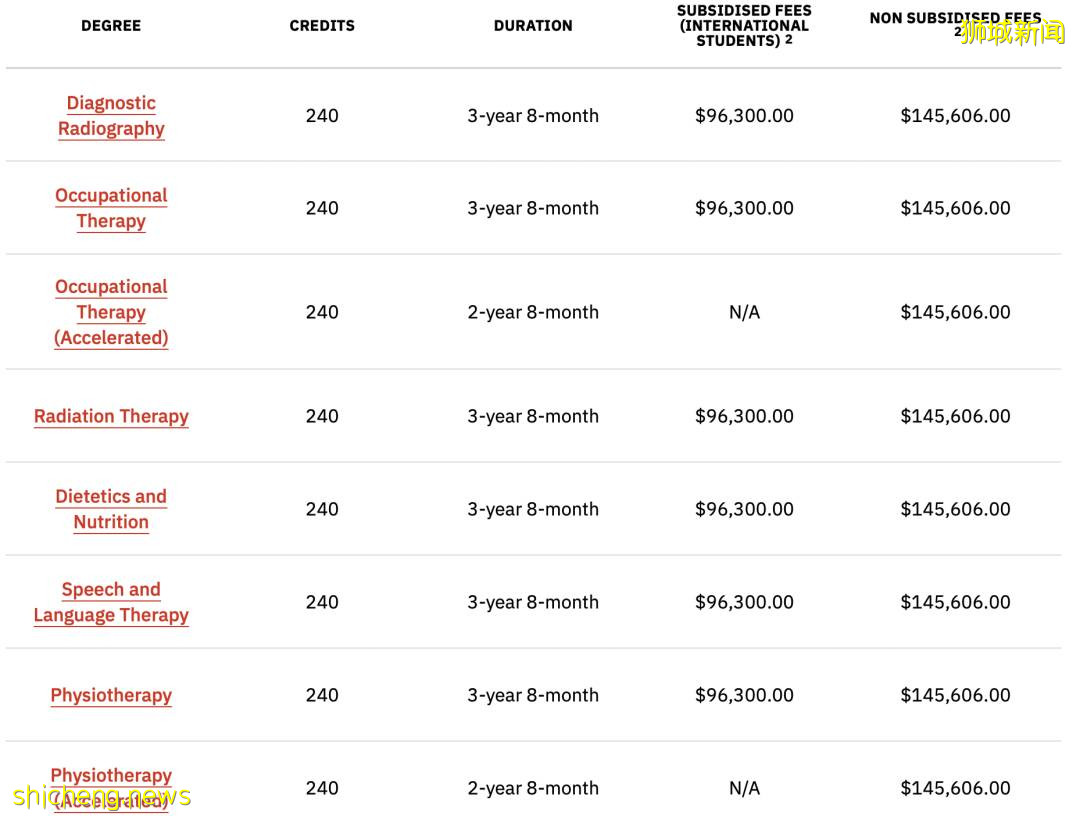Image resolution: width=1080 pixels, height=816 pixels.
Task: Open the Occupational Therapy (Accelerated) link
Action: click(111, 312)
